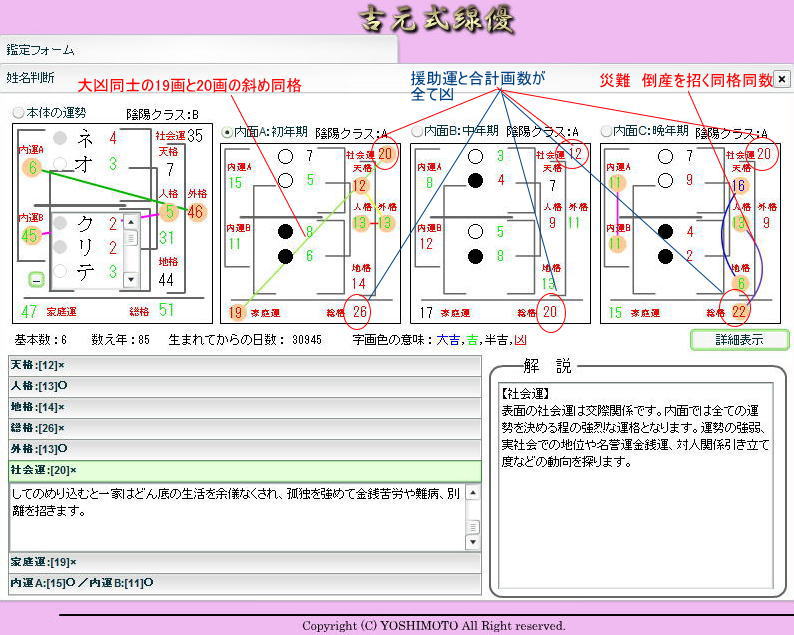Click scroll-down arrow in 社会運 description text
This screenshot has height=635, width=794.
(474, 543)
